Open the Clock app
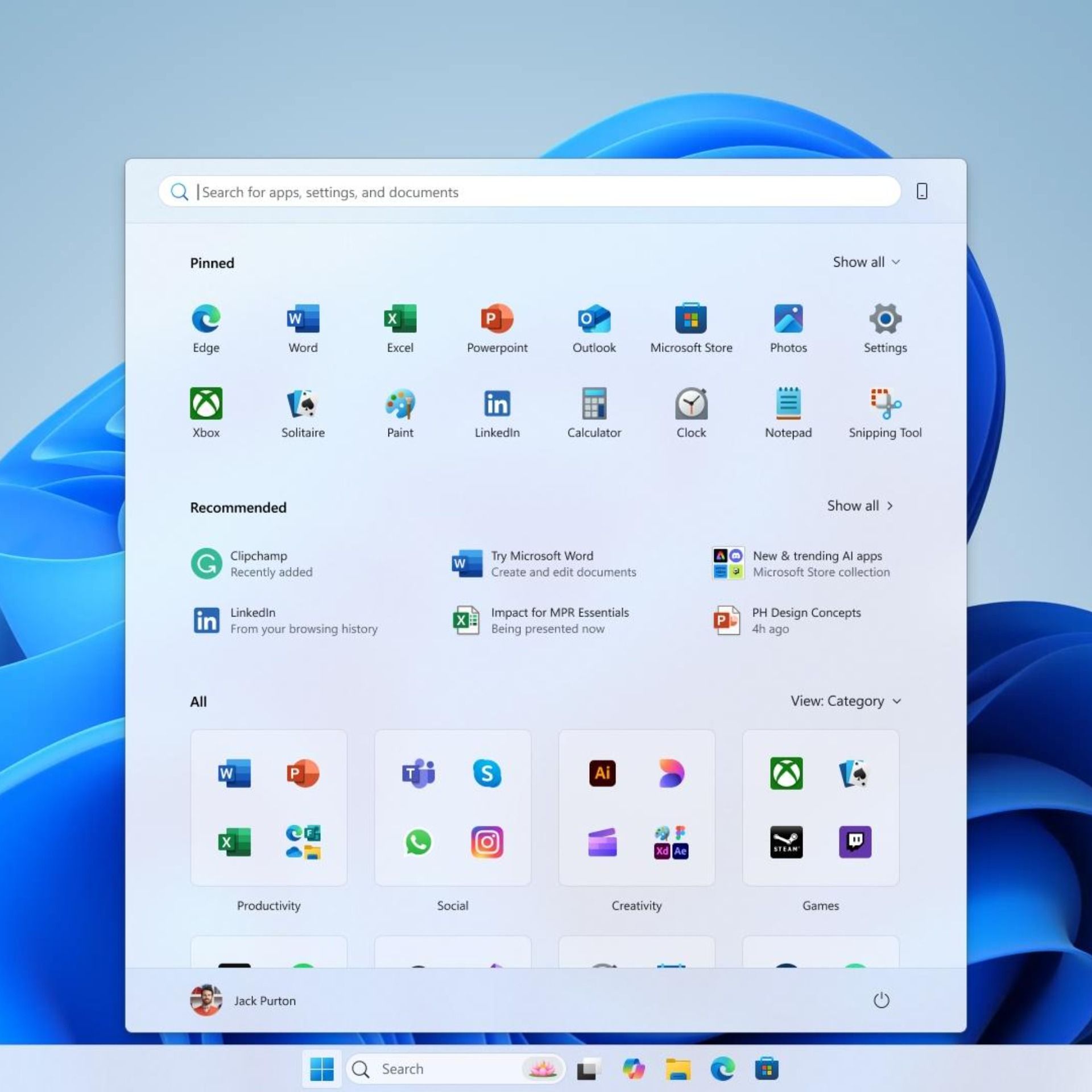 (691, 404)
